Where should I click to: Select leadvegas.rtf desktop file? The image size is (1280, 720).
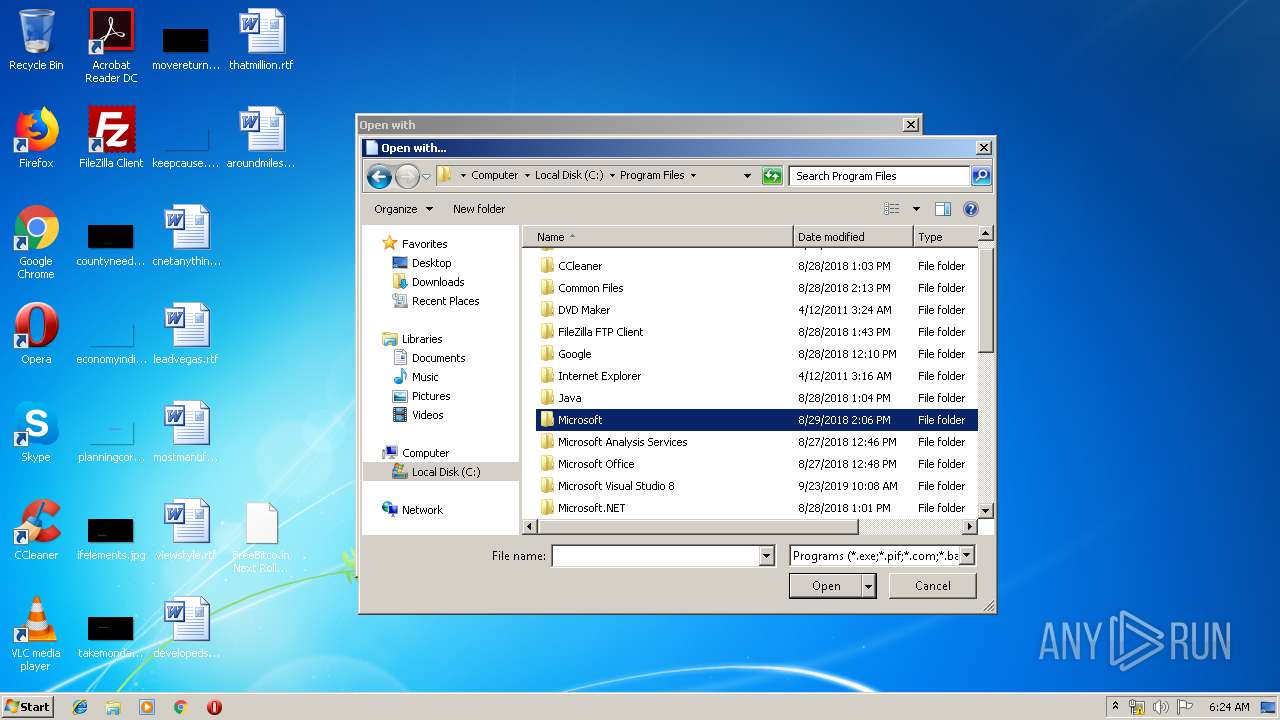pyautogui.click(x=186, y=334)
